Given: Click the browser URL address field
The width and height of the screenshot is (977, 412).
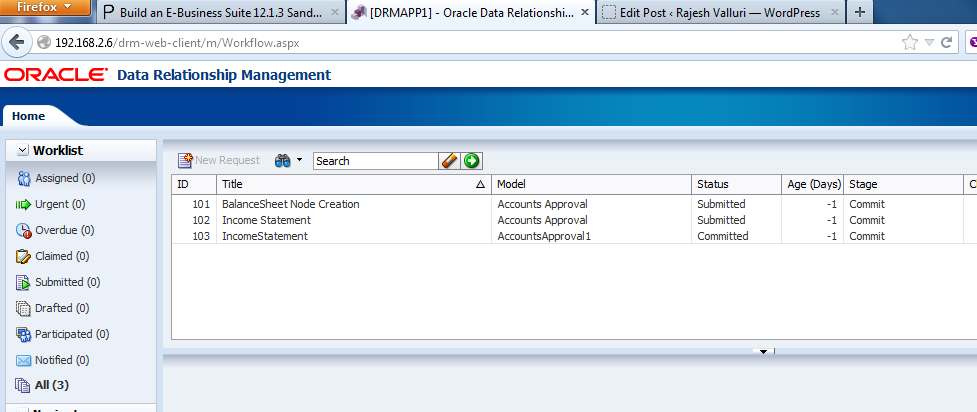Looking at the screenshot, I should tap(467, 42).
